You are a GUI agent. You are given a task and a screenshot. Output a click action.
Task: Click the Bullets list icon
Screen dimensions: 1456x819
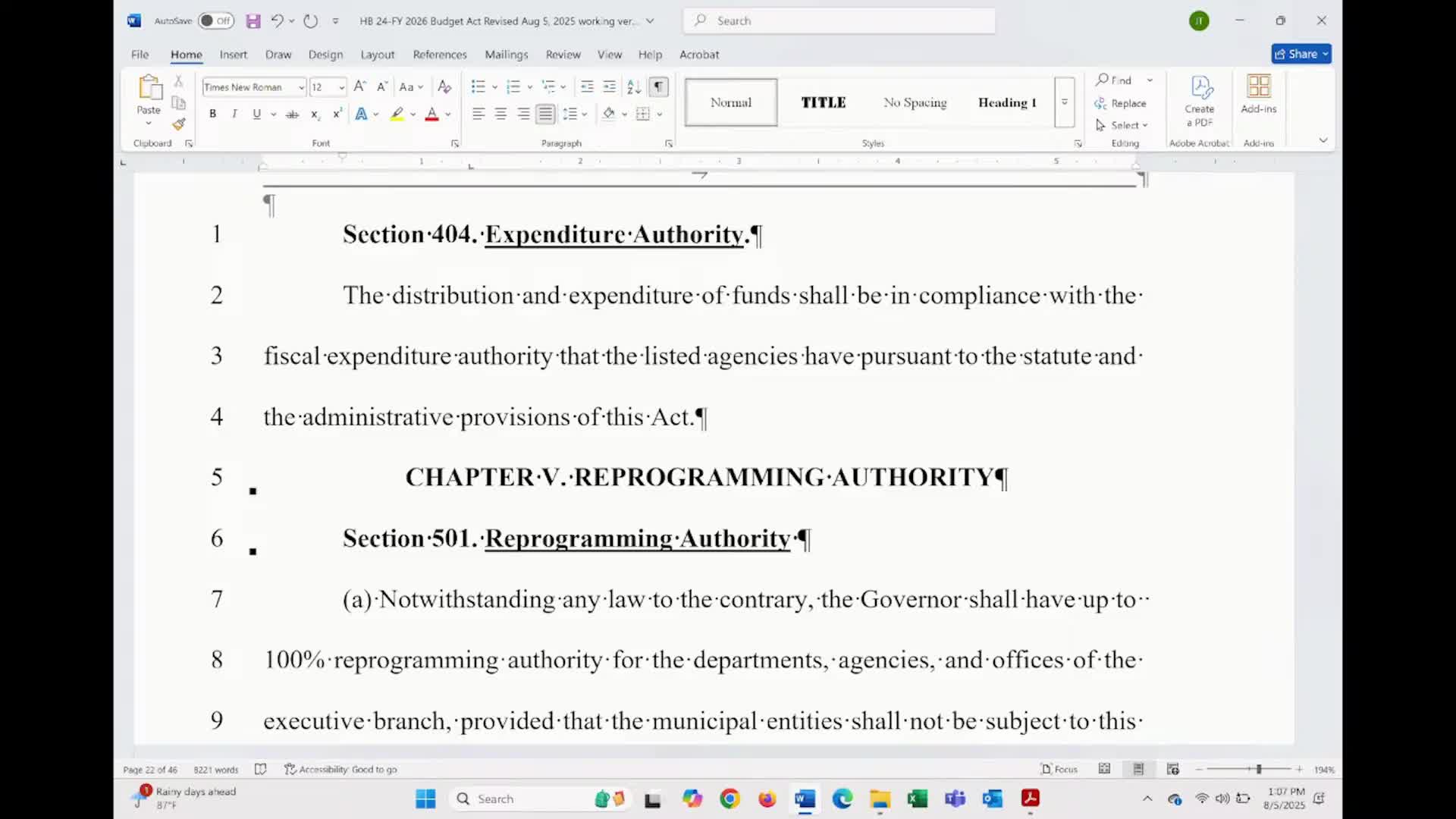(478, 86)
